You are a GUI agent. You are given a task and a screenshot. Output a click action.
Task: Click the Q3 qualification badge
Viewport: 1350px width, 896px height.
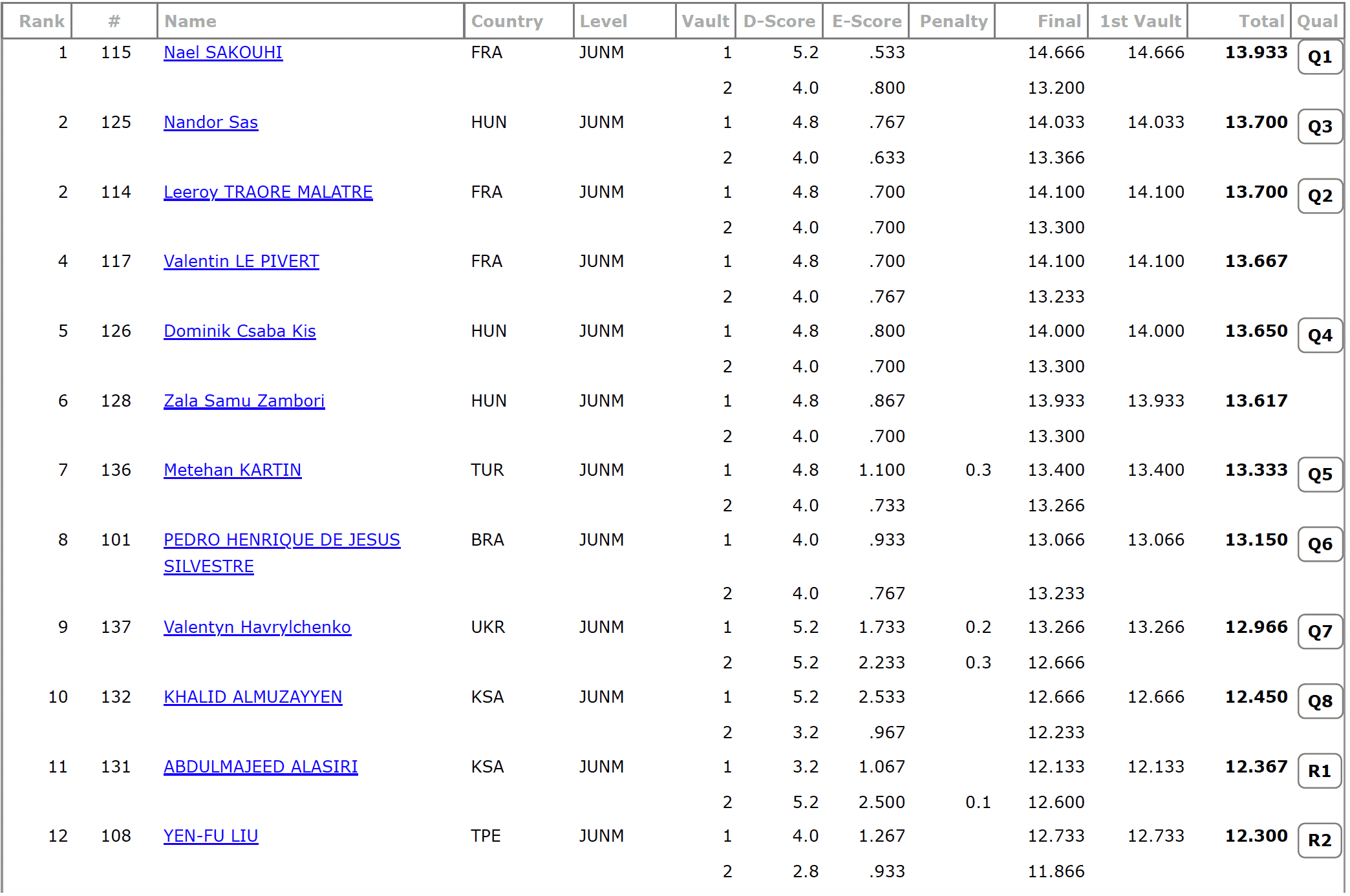1319,127
